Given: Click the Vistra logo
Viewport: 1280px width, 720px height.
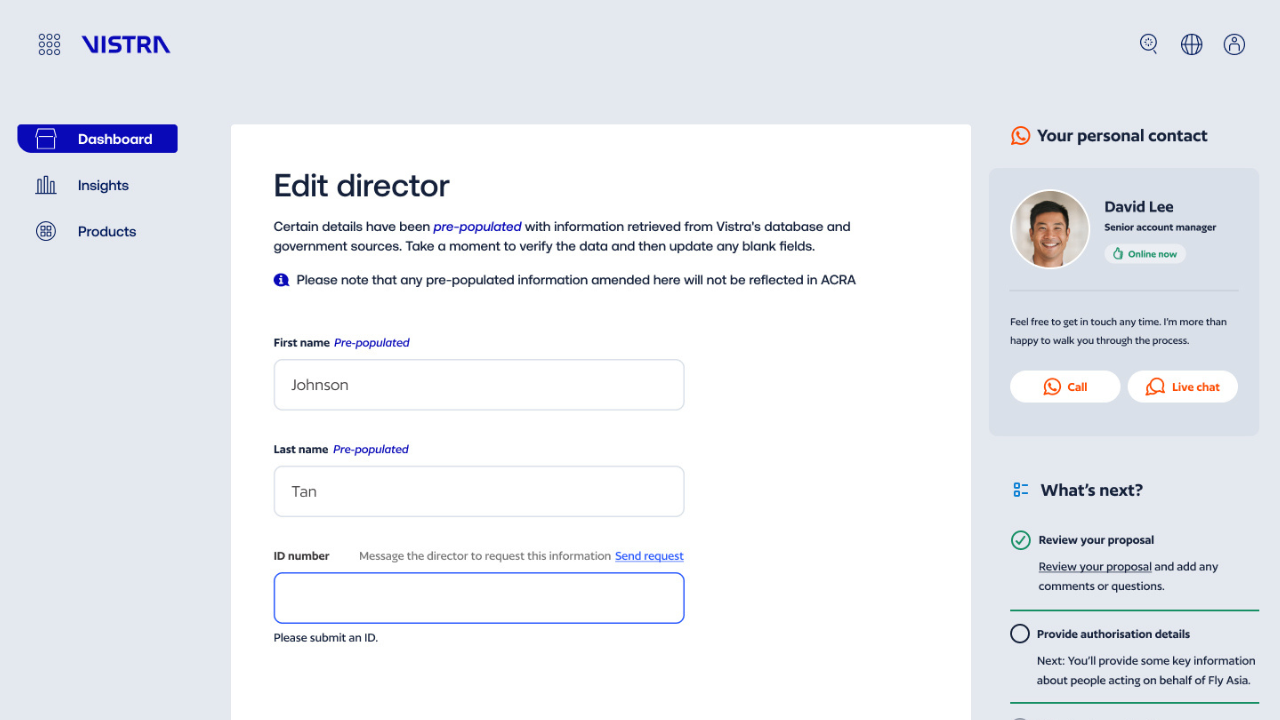Looking at the screenshot, I should click(126, 44).
